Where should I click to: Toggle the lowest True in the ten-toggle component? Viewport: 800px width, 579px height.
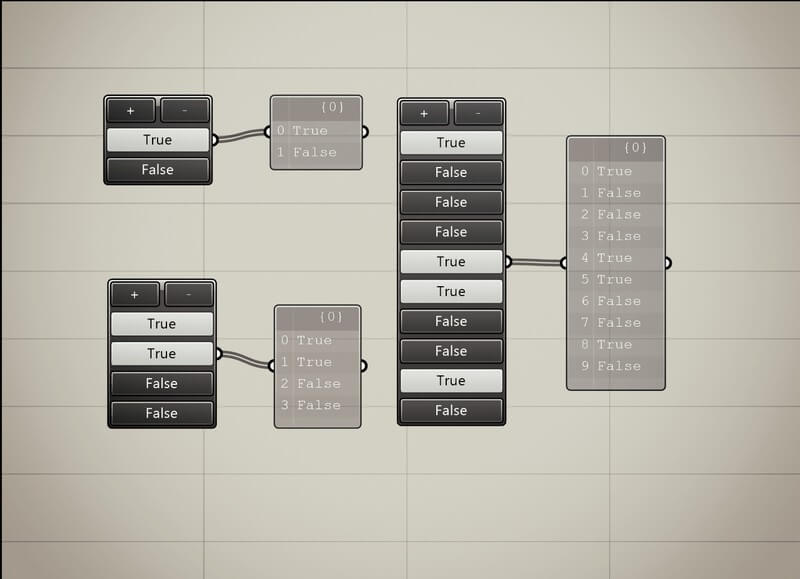451,381
